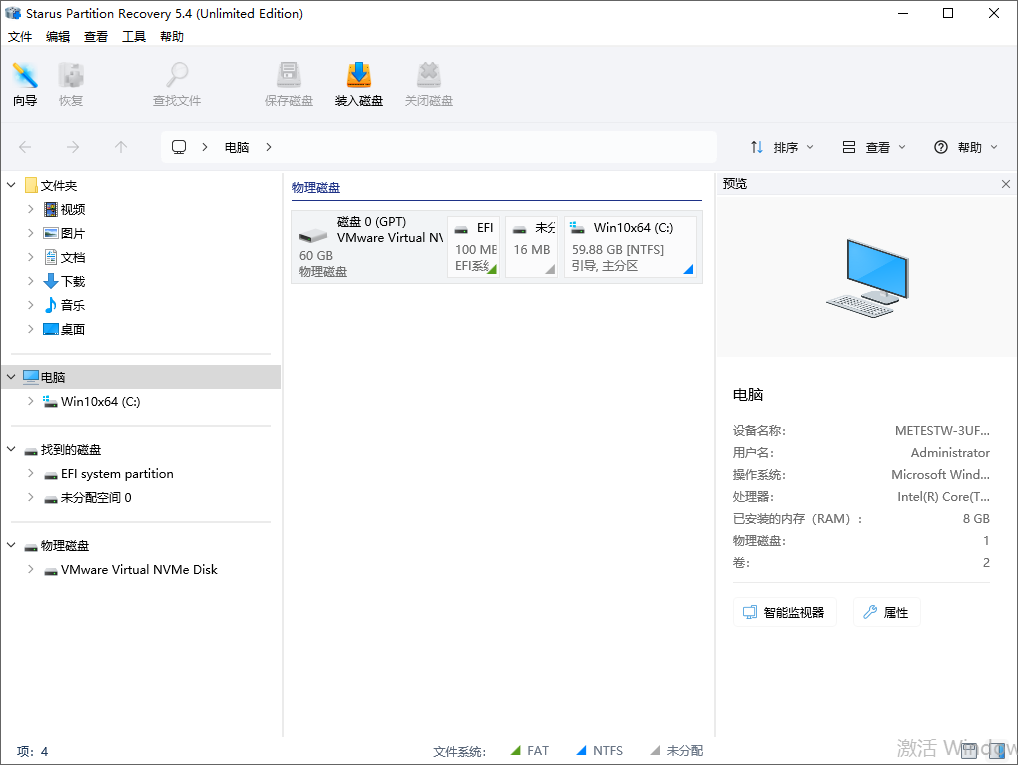Click the METESTW-3UF... device name value
Screen dimensions: 1018x765
click(x=942, y=431)
